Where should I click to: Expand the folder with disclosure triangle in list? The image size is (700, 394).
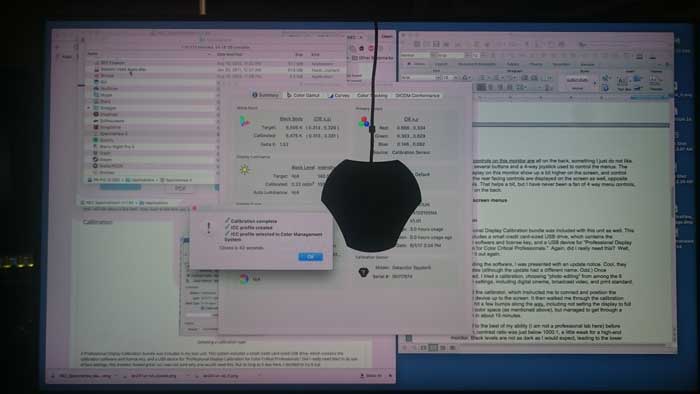click(89, 108)
